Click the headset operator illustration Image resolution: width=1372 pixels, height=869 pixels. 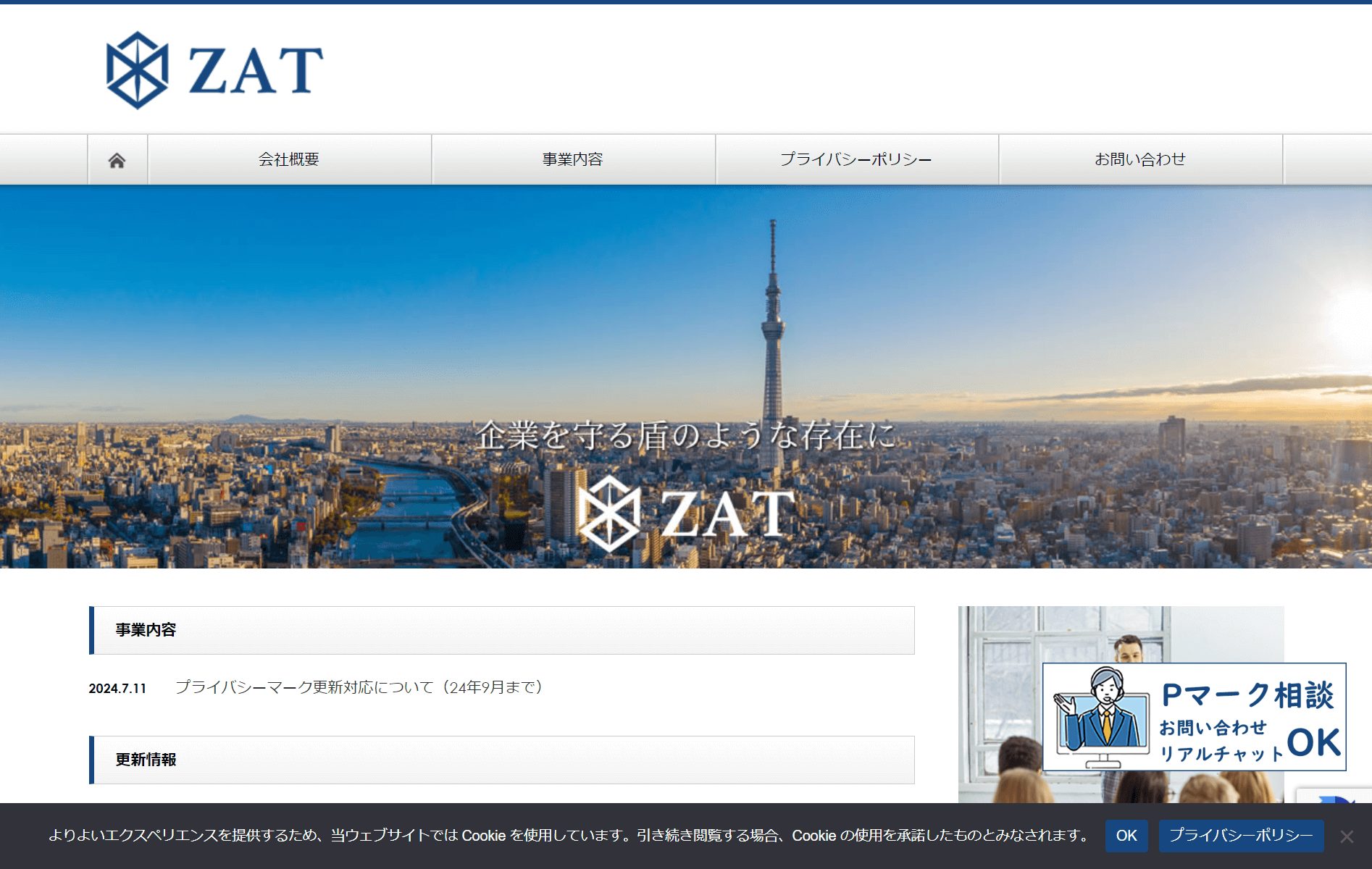click(1100, 713)
